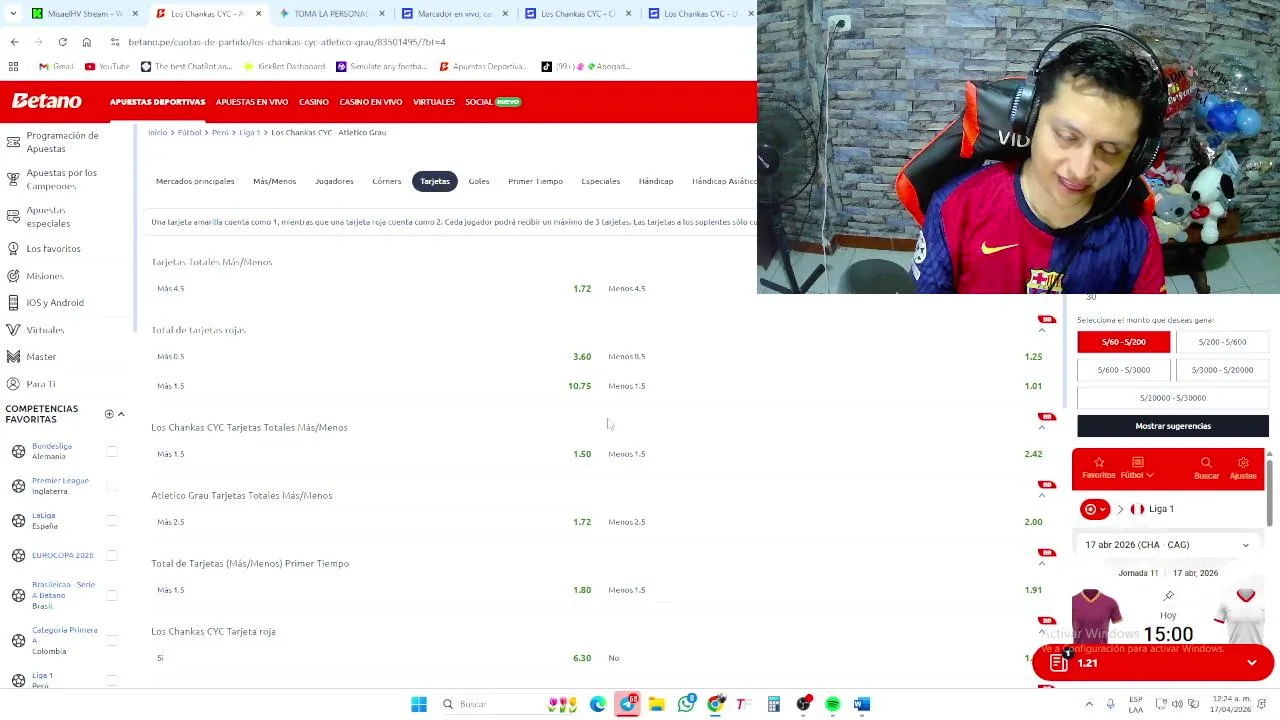Click the Peru flag next to Liga 1

click(1137, 509)
